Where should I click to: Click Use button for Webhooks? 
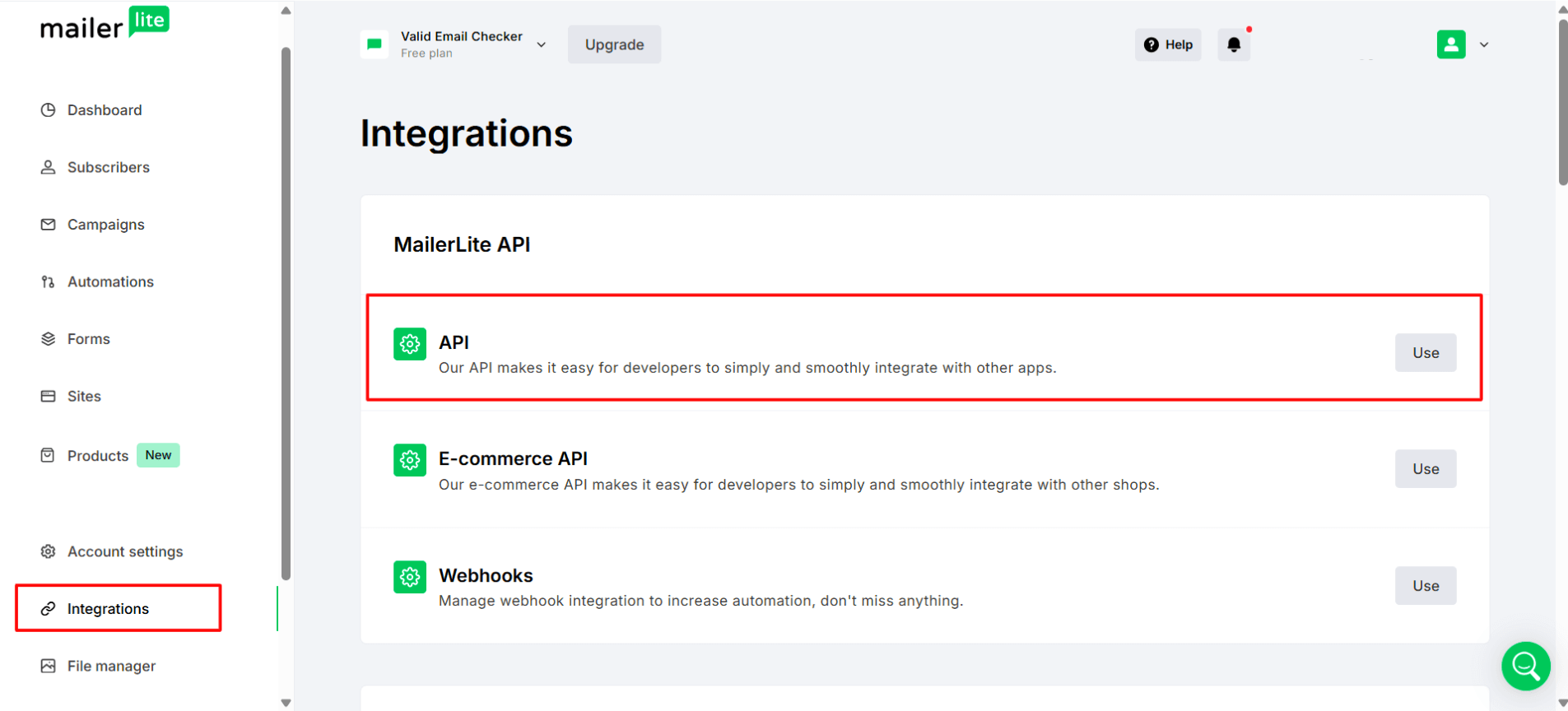click(1426, 586)
